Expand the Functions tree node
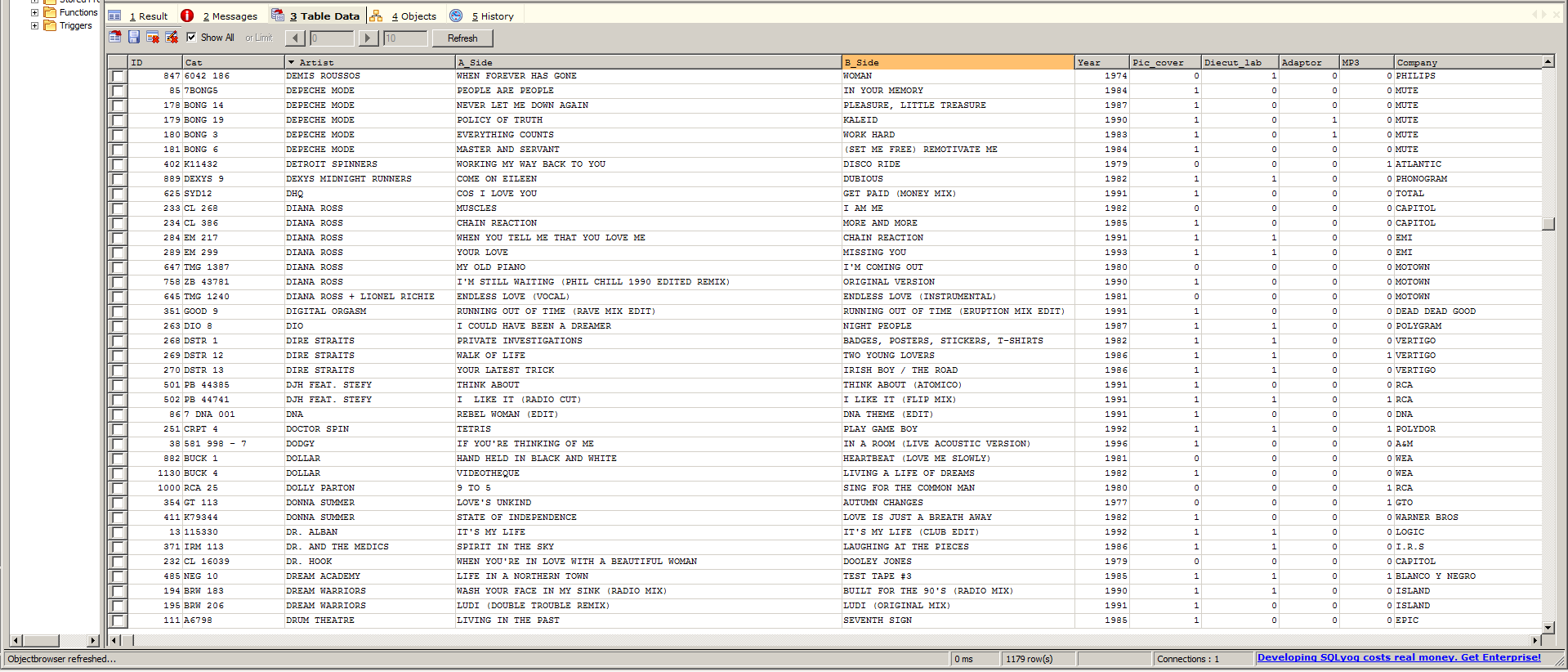 (34, 12)
